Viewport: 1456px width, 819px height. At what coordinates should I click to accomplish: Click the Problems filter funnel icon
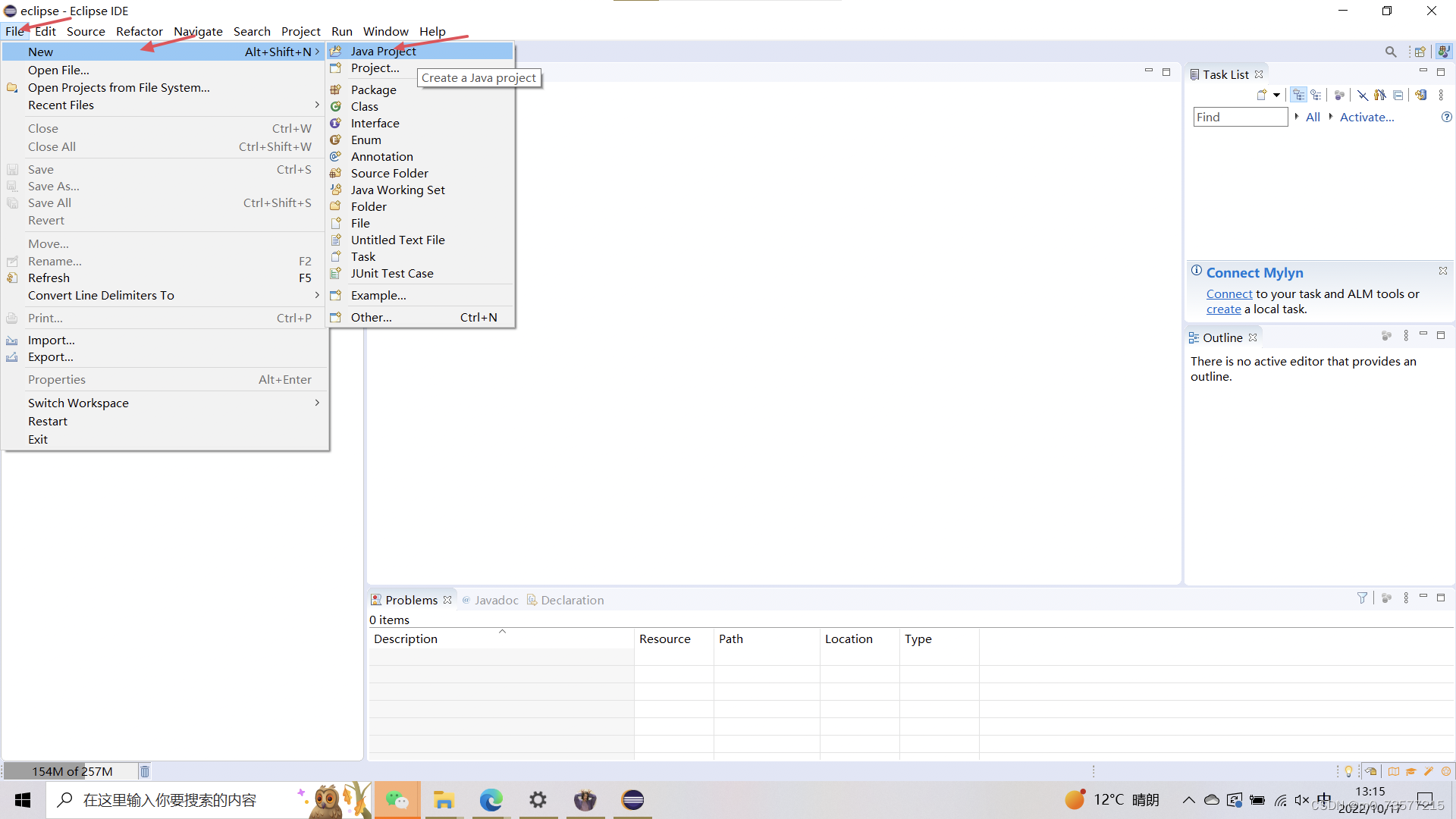(x=1362, y=598)
